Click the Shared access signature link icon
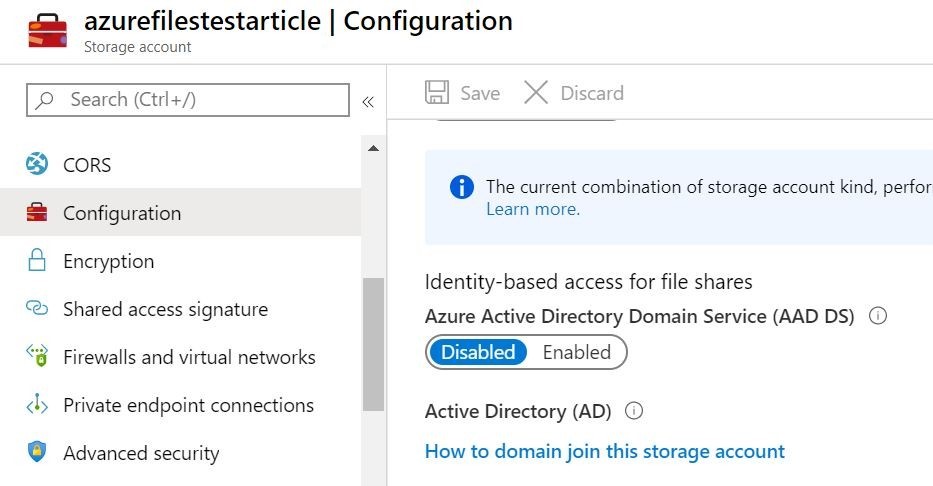This screenshot has width=933, height=486. click(x=37, y=308)
